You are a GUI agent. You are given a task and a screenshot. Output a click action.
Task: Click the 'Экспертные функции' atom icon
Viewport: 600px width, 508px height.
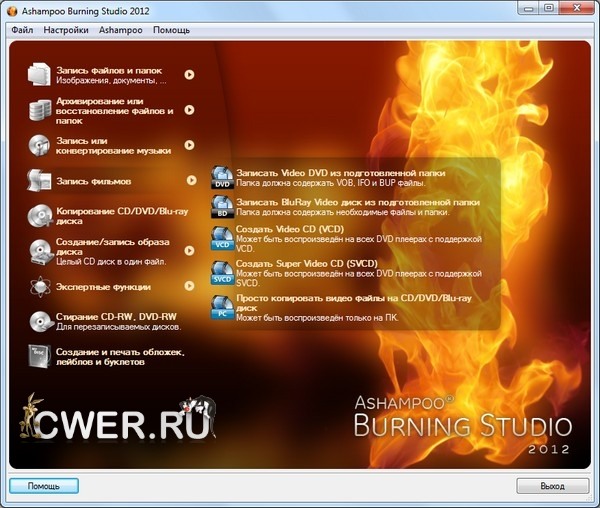click(x=40, y=287)
